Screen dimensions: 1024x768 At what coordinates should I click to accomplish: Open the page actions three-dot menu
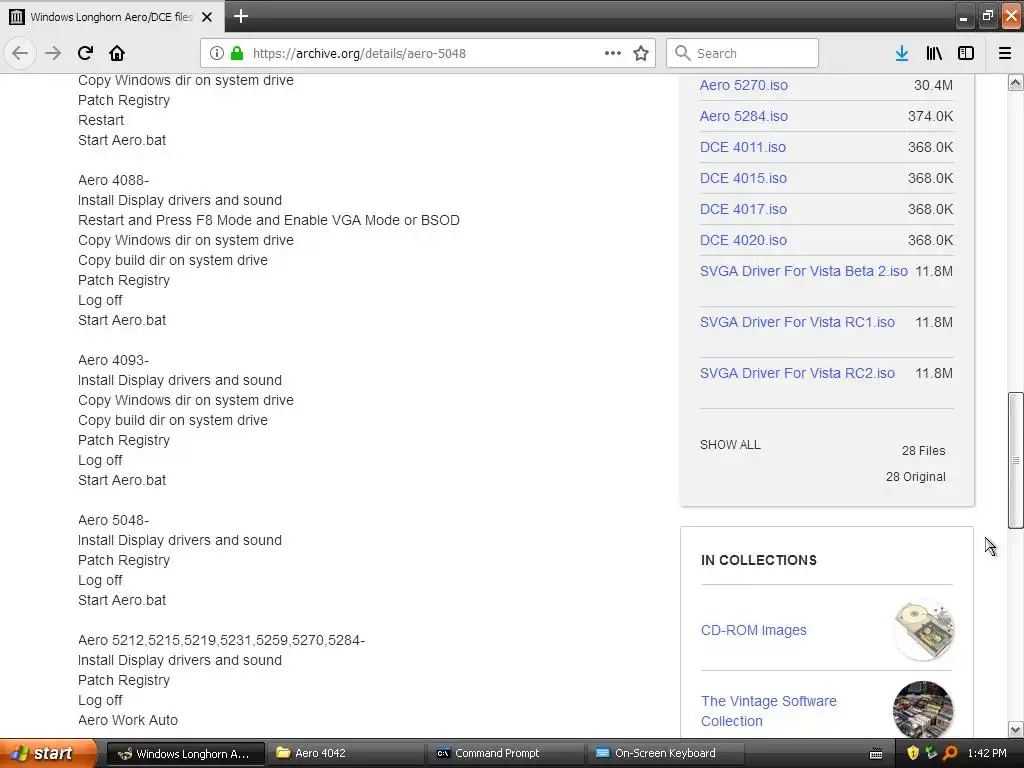tap(613, 53)
